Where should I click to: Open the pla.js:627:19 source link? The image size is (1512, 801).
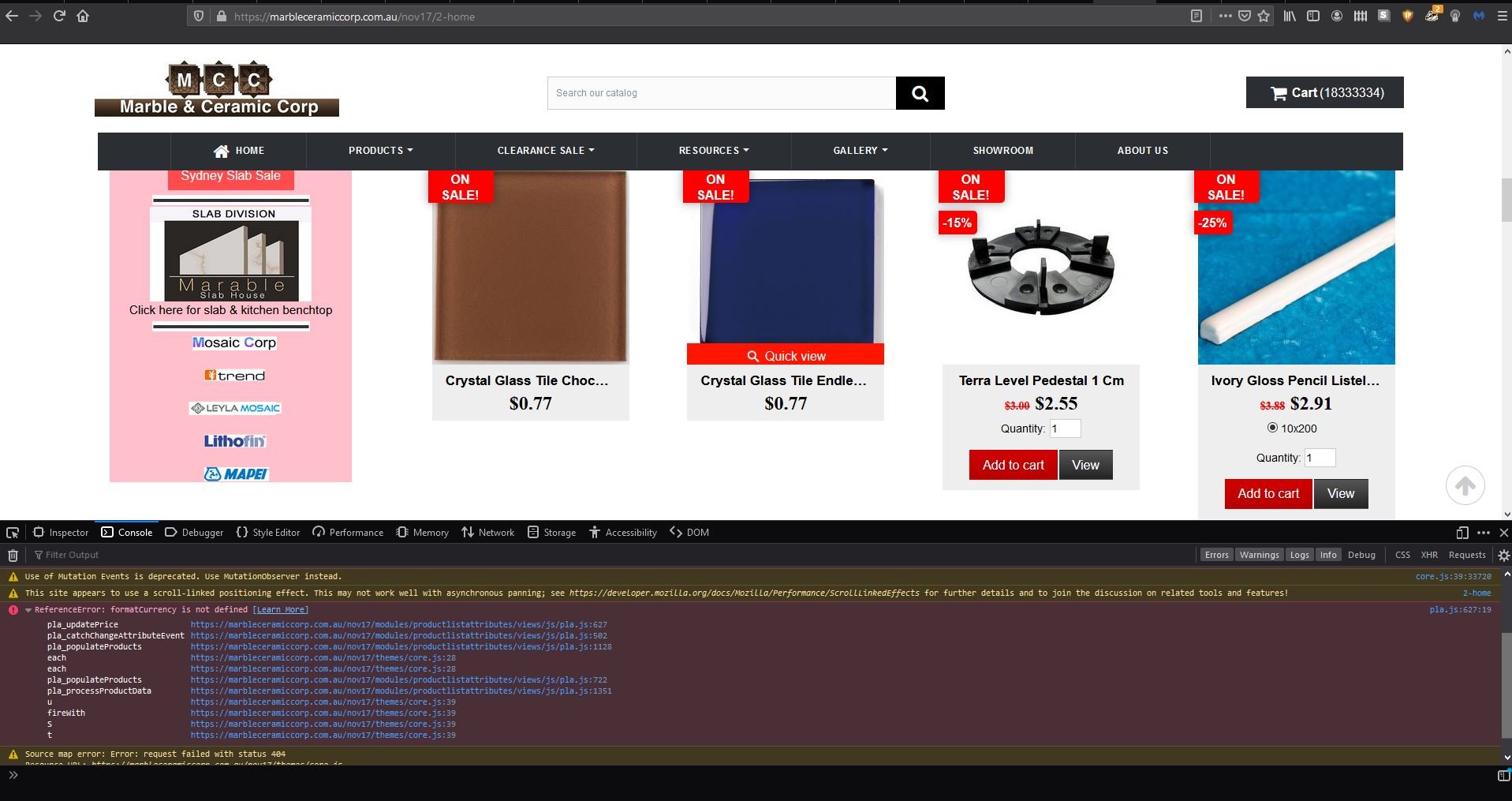[1460, 610]
